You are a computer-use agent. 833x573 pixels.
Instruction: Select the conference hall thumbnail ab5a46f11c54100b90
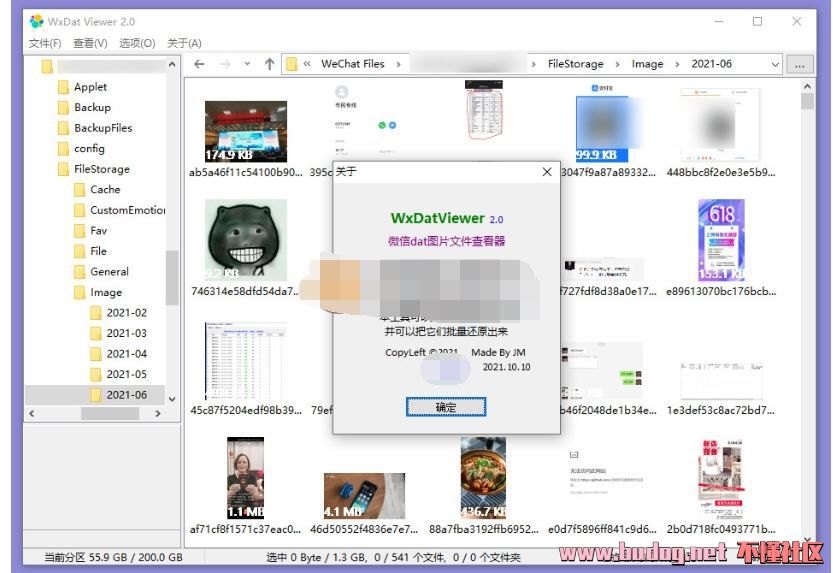pyautogui.click(x=246, y=131)
